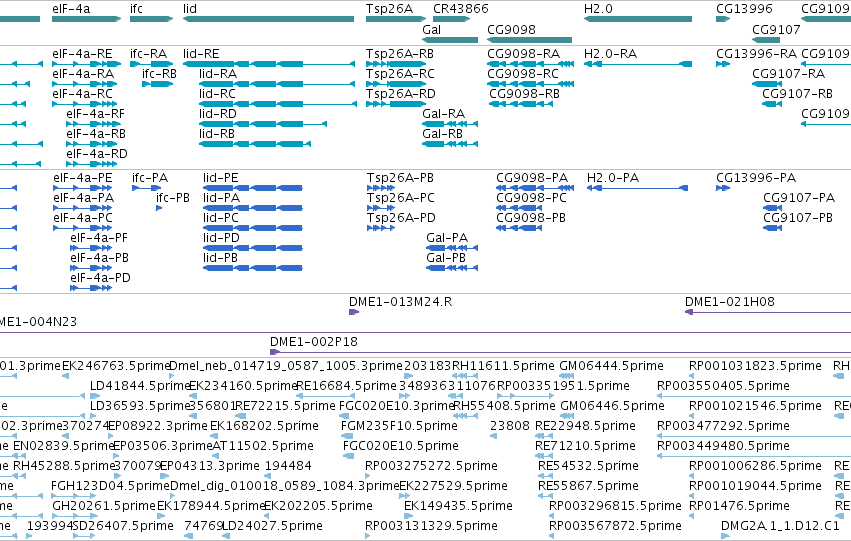Click transcript lid-RC
851x541 pixels.
point(278,104)
